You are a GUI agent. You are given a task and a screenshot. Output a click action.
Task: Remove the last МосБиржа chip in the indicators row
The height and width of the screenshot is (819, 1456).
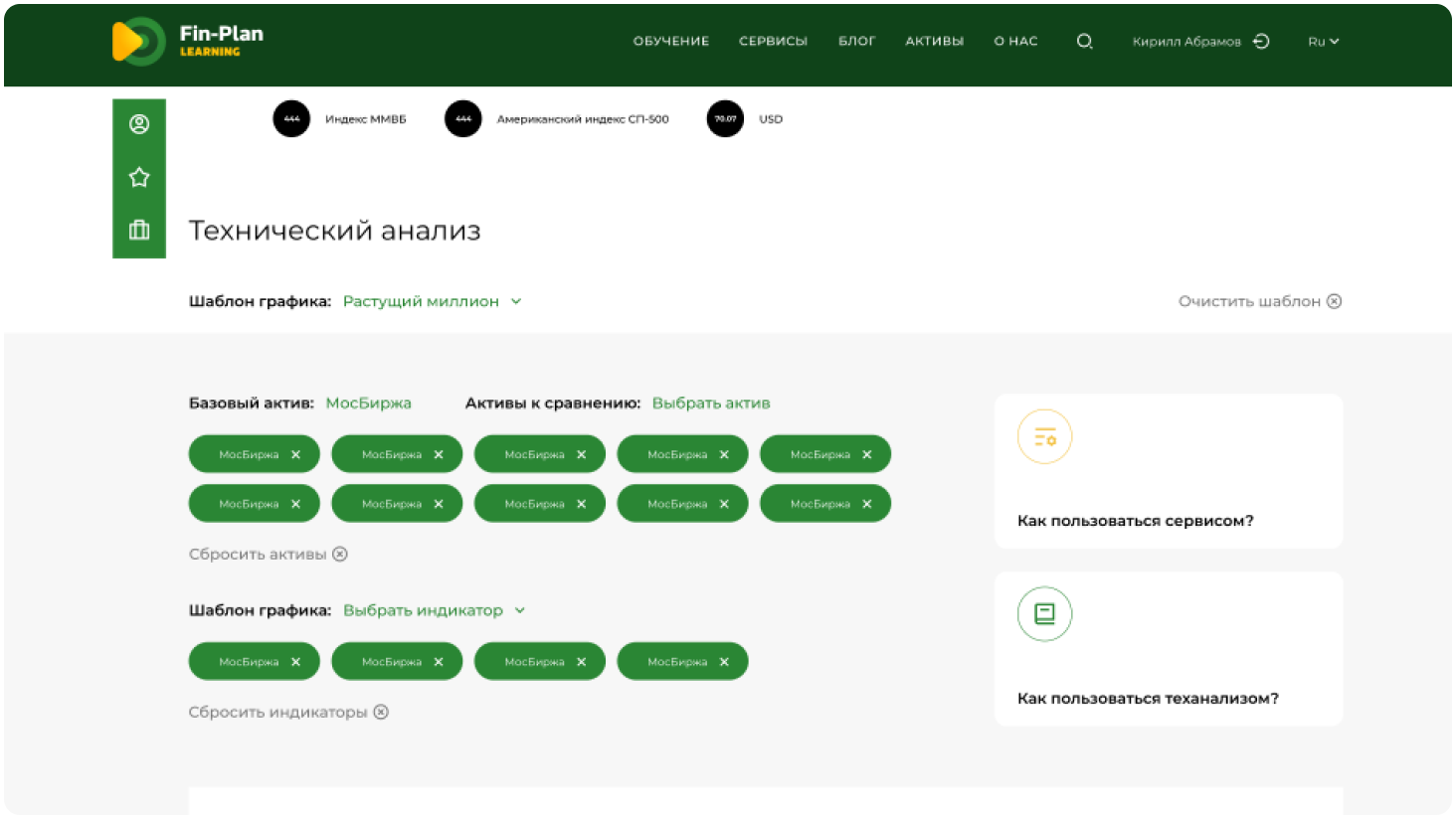click(x=724, y=662)
